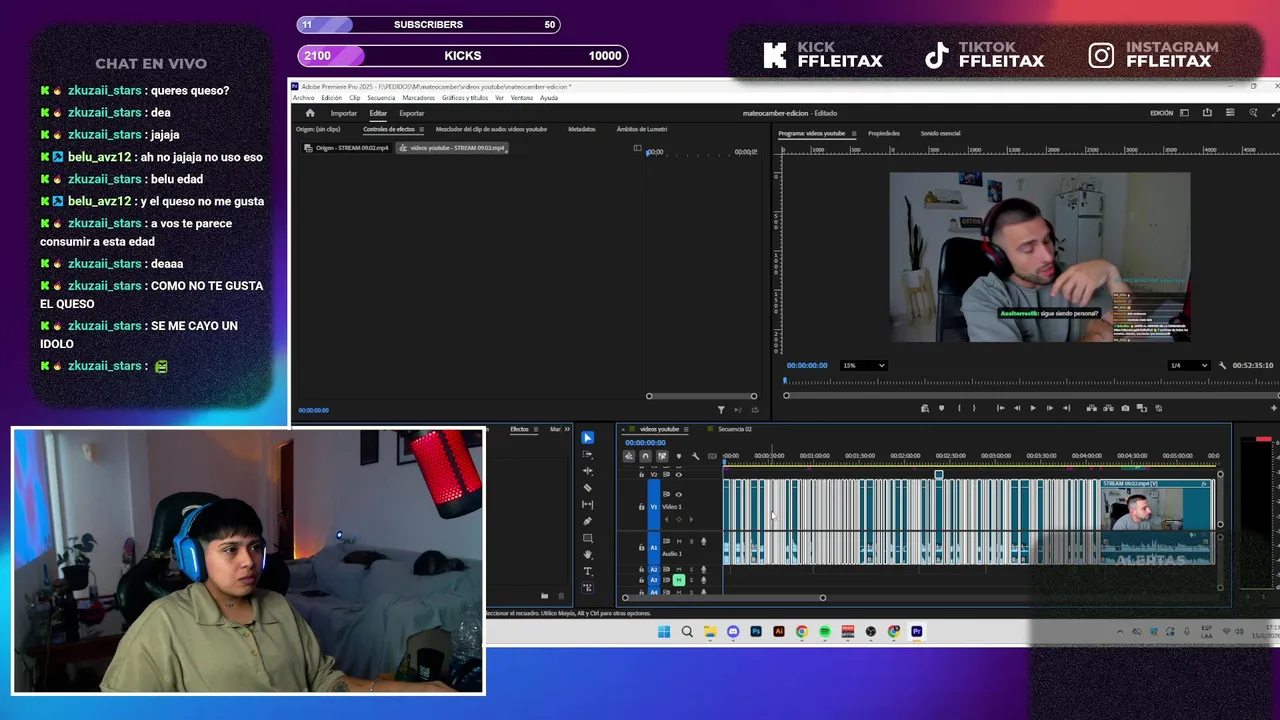Screen dimensions: 1280x720
Task: Toggle lock on Video 1 track
Action: tap(641, 507)
